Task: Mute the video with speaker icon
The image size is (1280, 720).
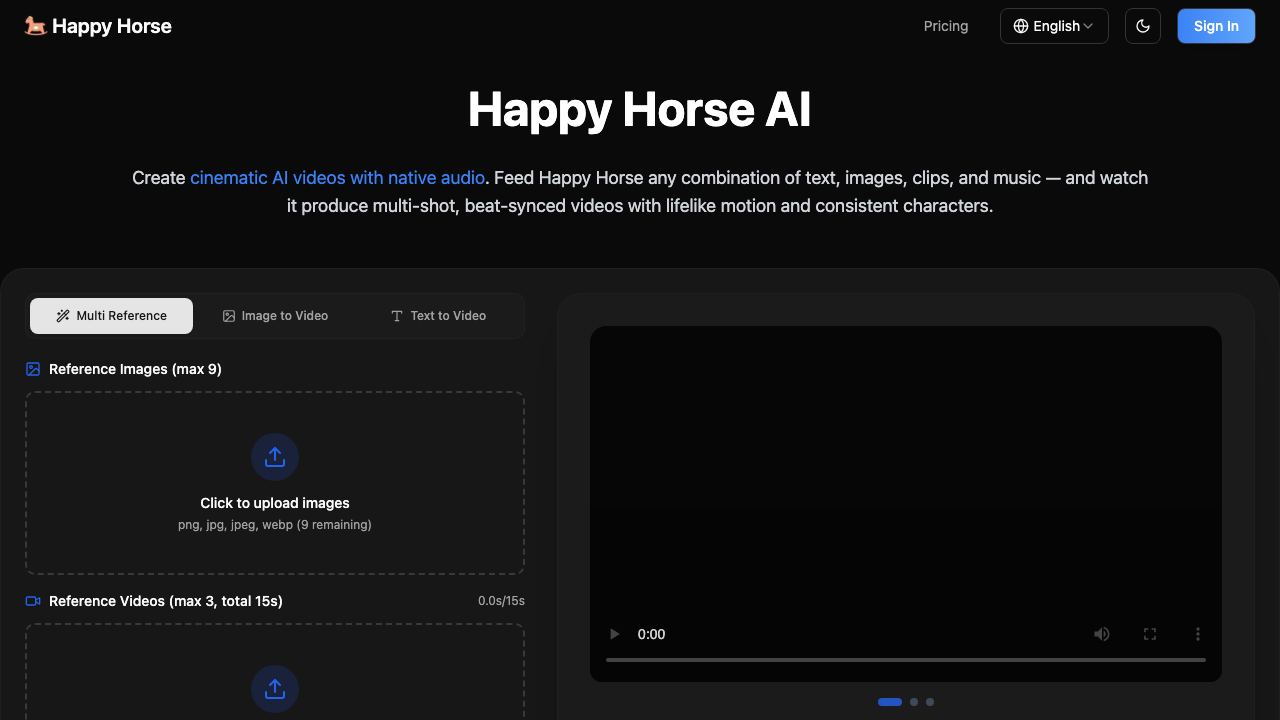Action: pyautogui.click(x=1102, y=634)
